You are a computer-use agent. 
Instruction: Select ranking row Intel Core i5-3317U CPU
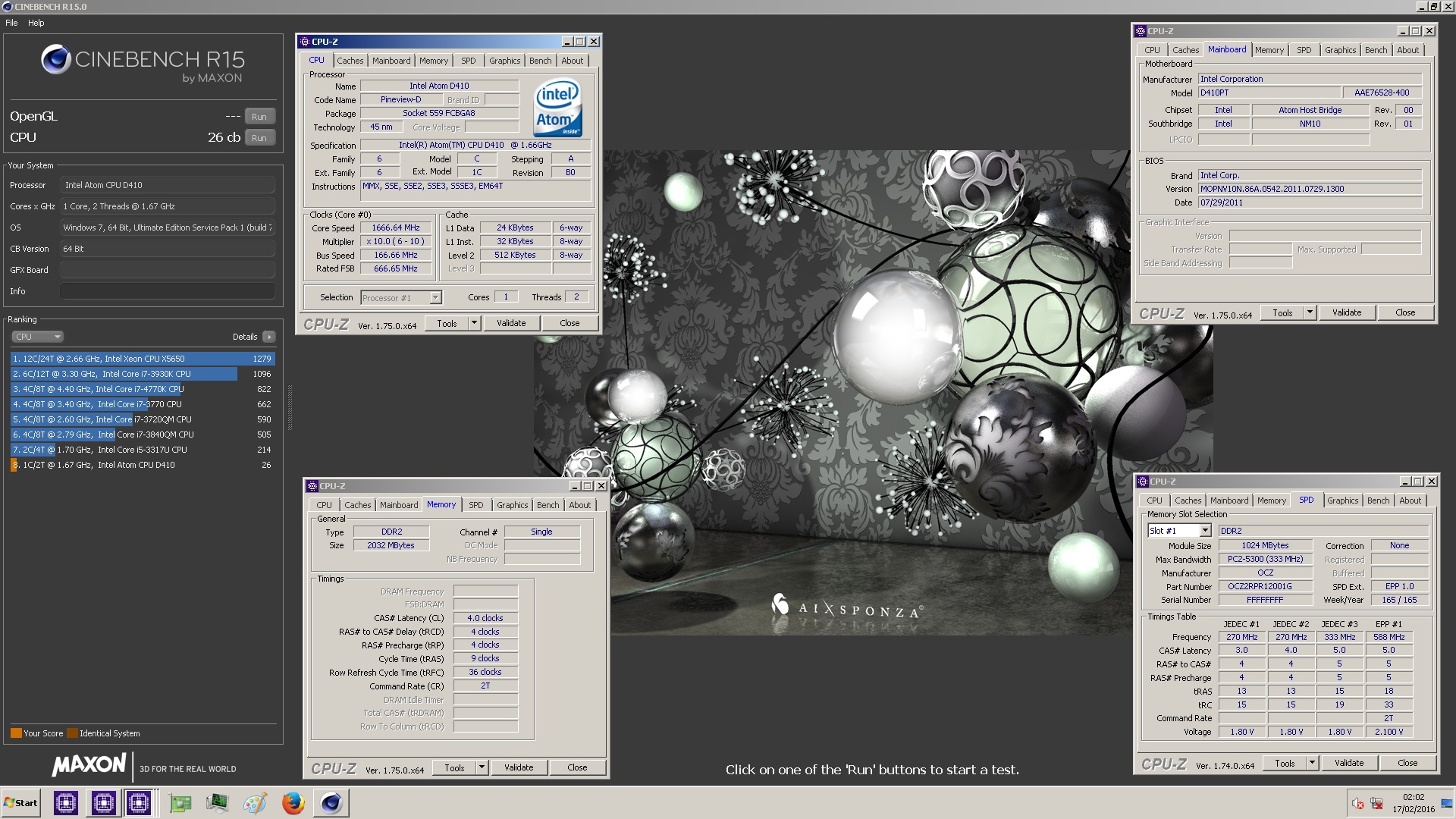143,450
